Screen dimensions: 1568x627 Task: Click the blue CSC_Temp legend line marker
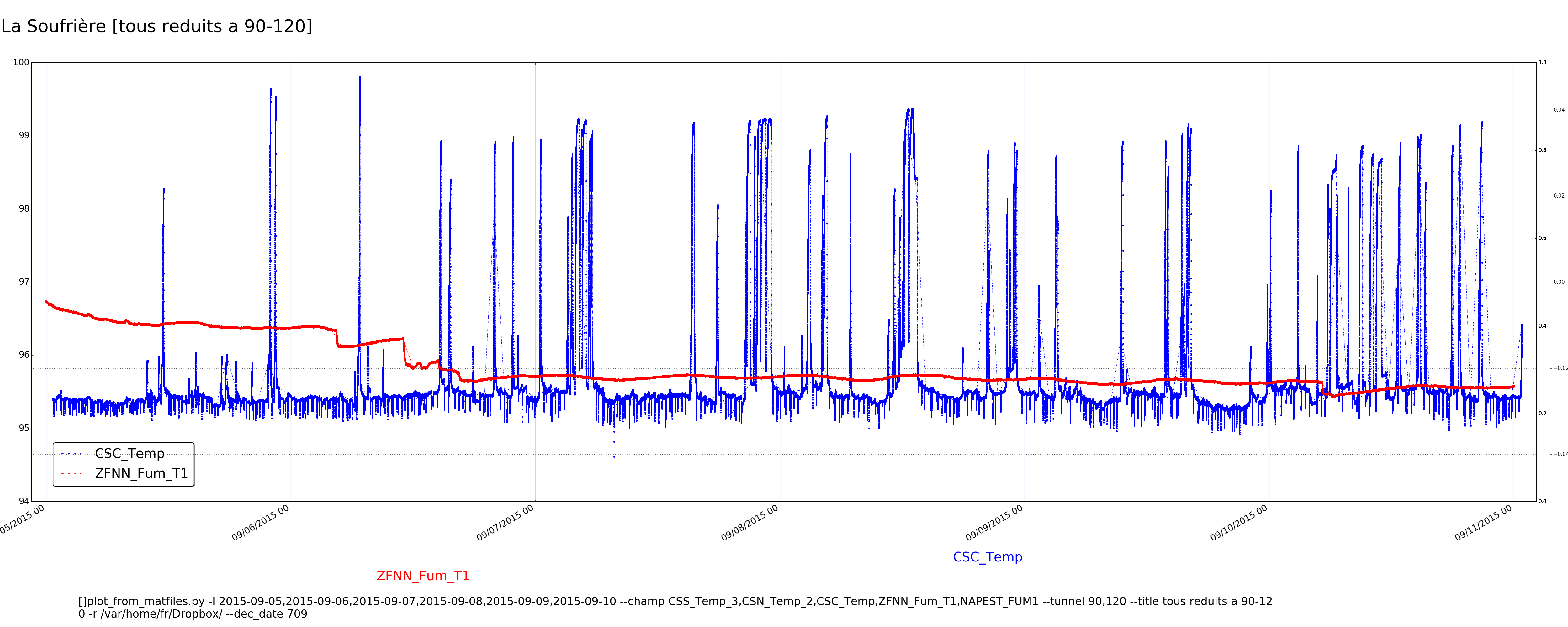pos(71,454)
